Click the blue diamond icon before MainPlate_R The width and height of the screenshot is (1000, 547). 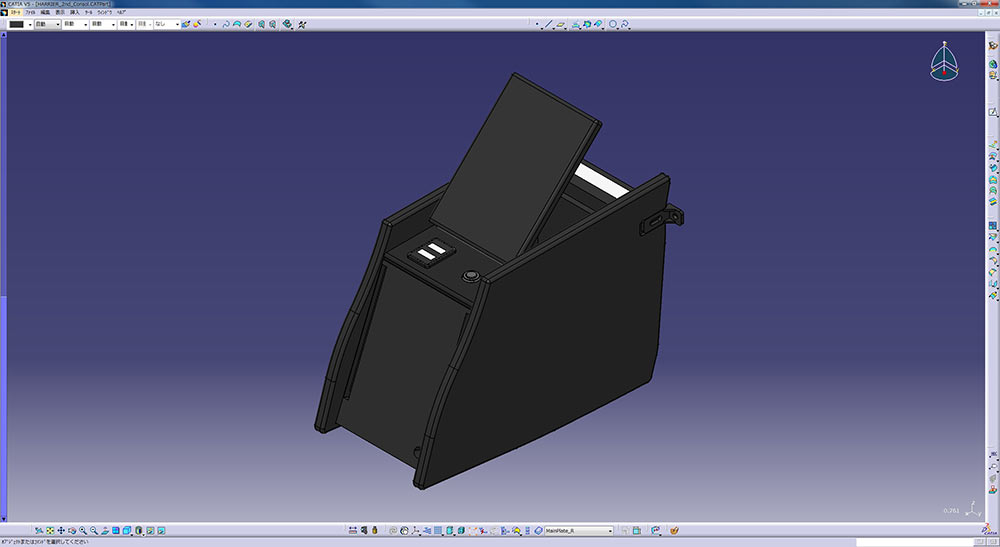pyautogui.click(x=539, y=530)
